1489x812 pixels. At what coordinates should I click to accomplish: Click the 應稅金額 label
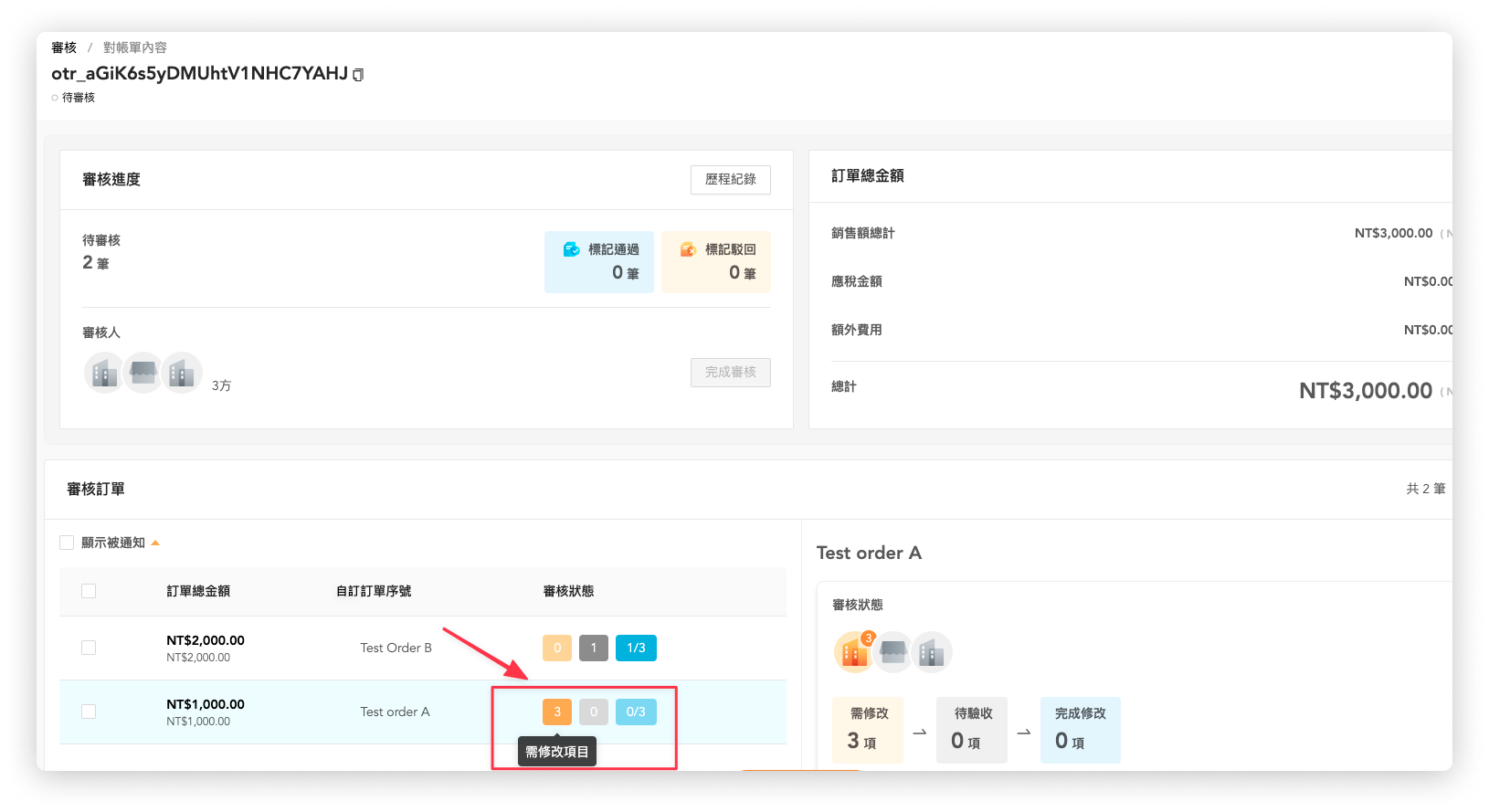[857, 281]
